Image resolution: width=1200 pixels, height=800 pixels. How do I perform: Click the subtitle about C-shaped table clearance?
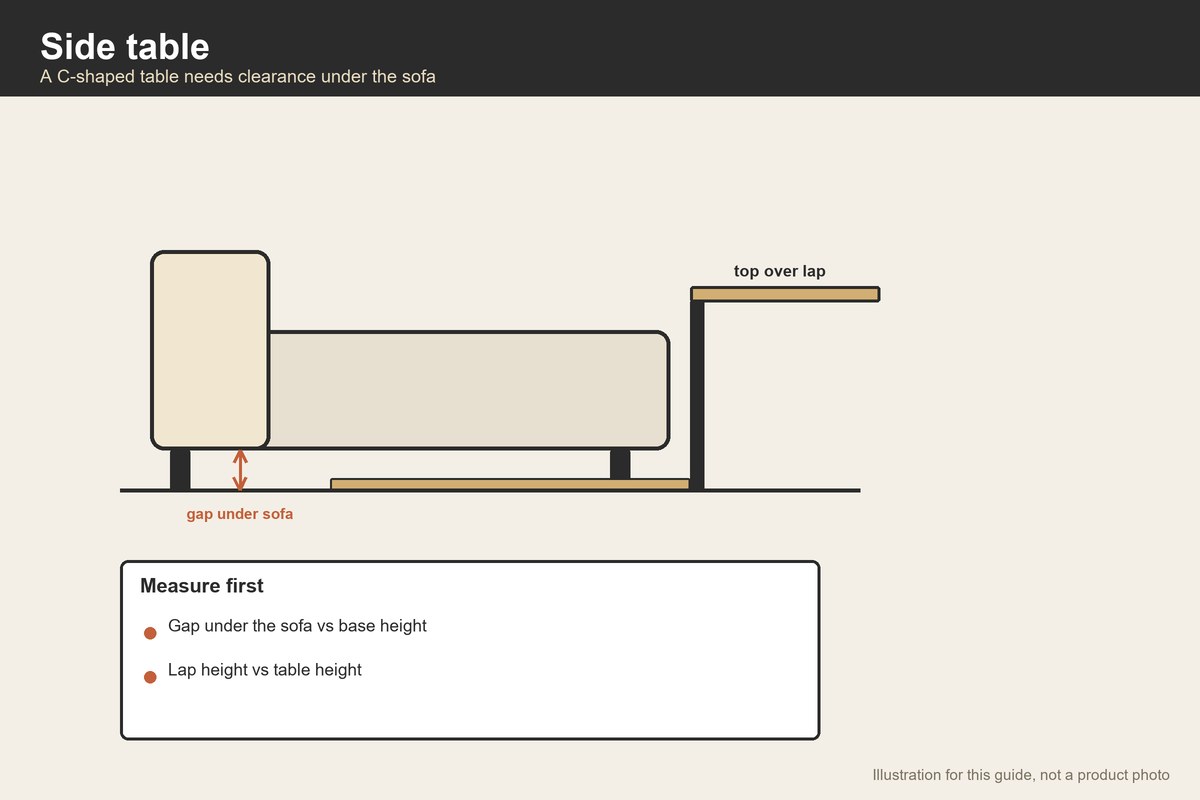tap(238, 76)
